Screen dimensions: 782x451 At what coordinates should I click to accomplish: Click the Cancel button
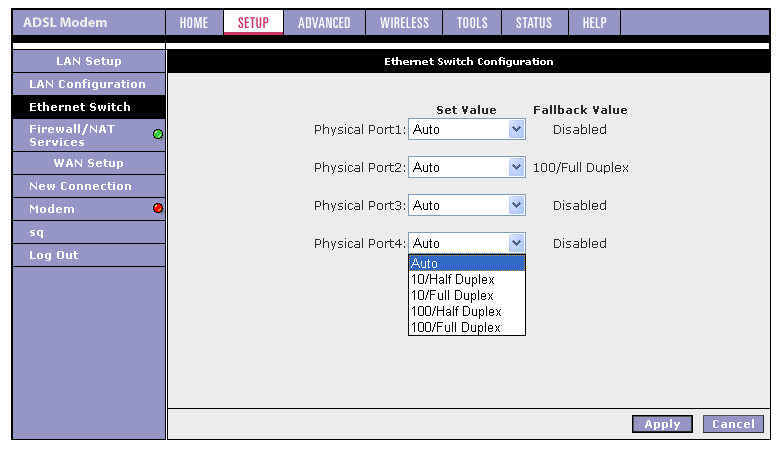coord(733,424)
